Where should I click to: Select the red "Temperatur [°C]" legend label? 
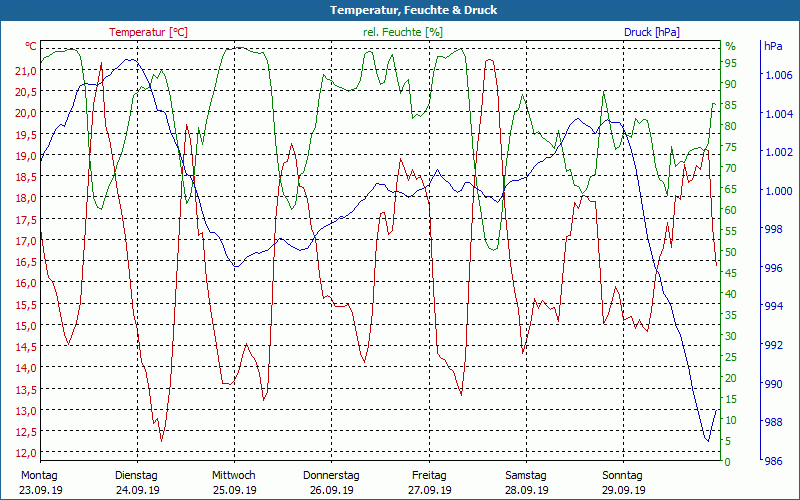148,32
